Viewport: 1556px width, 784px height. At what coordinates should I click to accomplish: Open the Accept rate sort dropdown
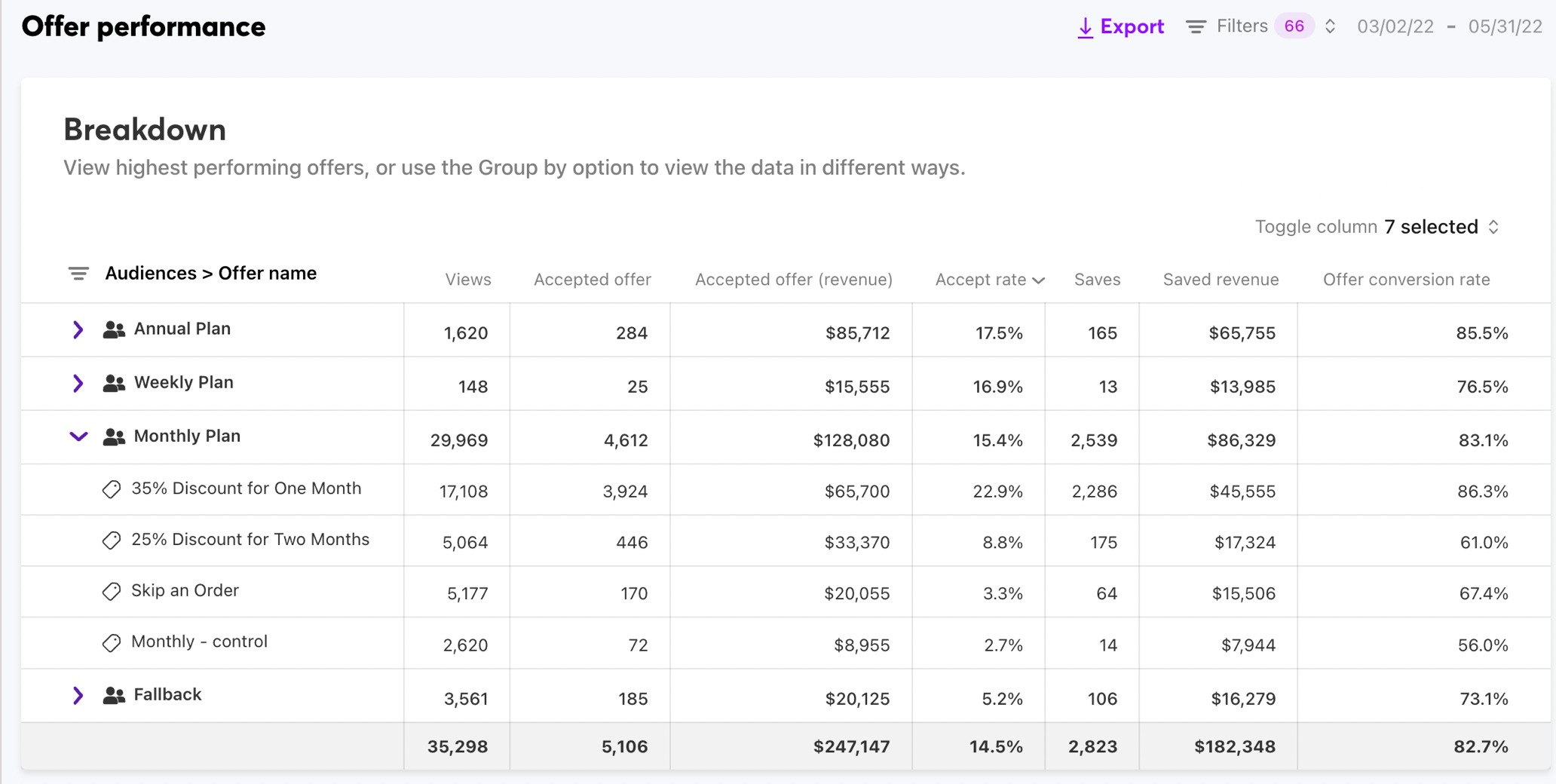(x=1039, y=280)
